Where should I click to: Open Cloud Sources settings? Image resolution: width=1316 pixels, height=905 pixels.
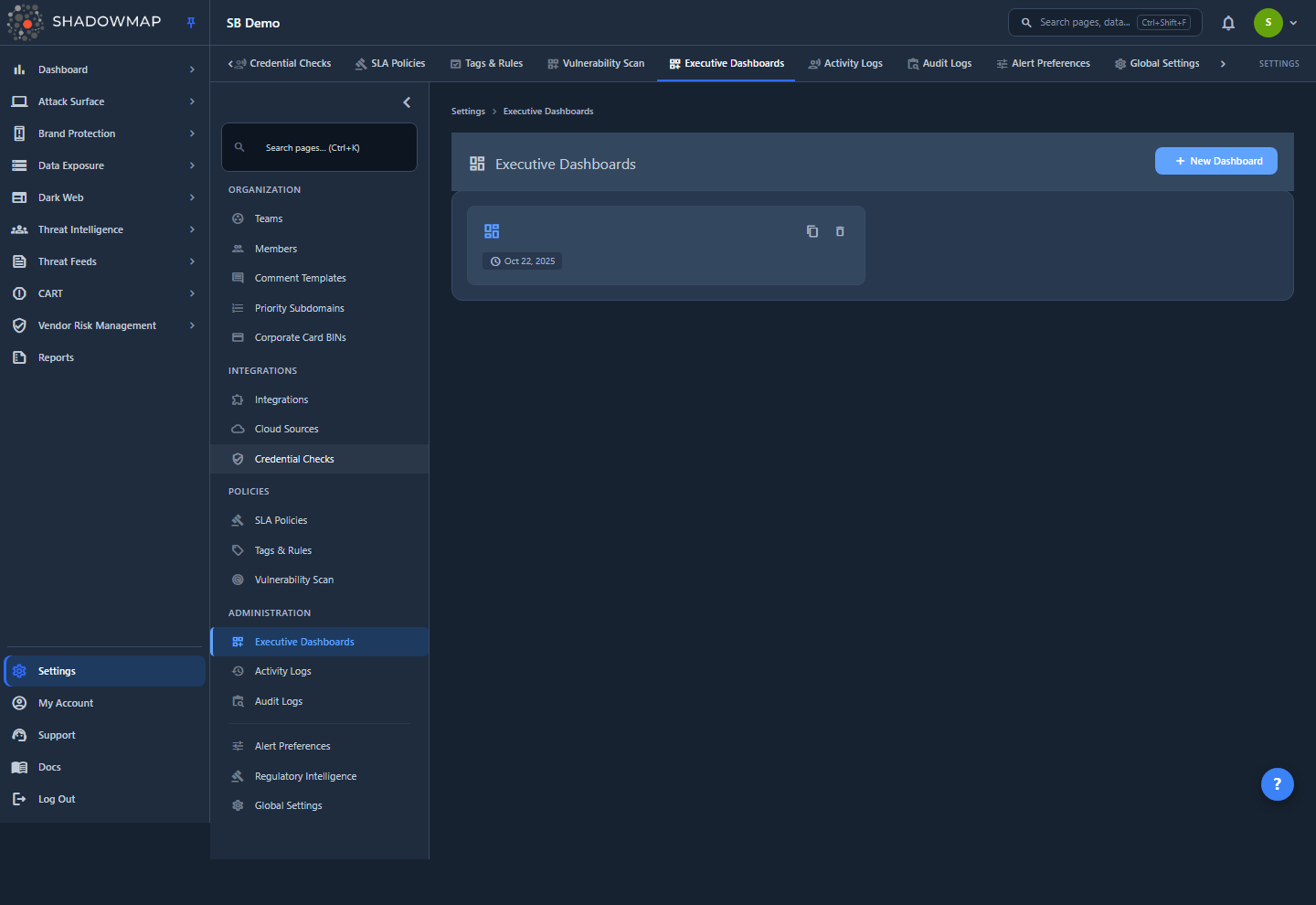(x=319, y=429)
